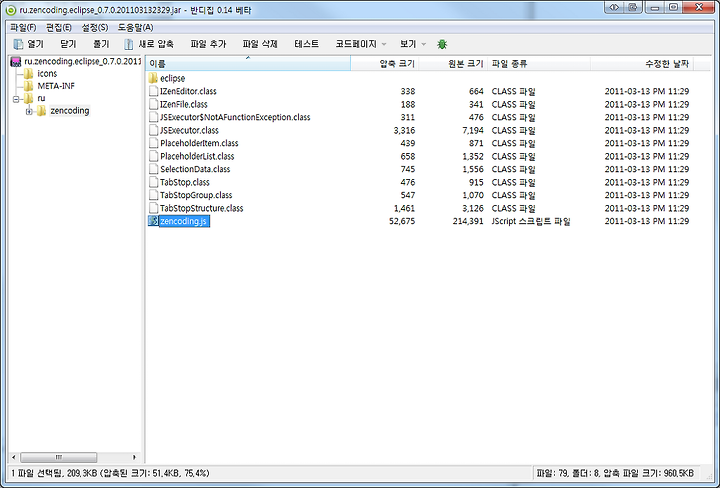The width and height of the screenshot is (720, 488).
Task: Click the New Archive (새로 압축) toolbar icon
Action: click(129, 44)
